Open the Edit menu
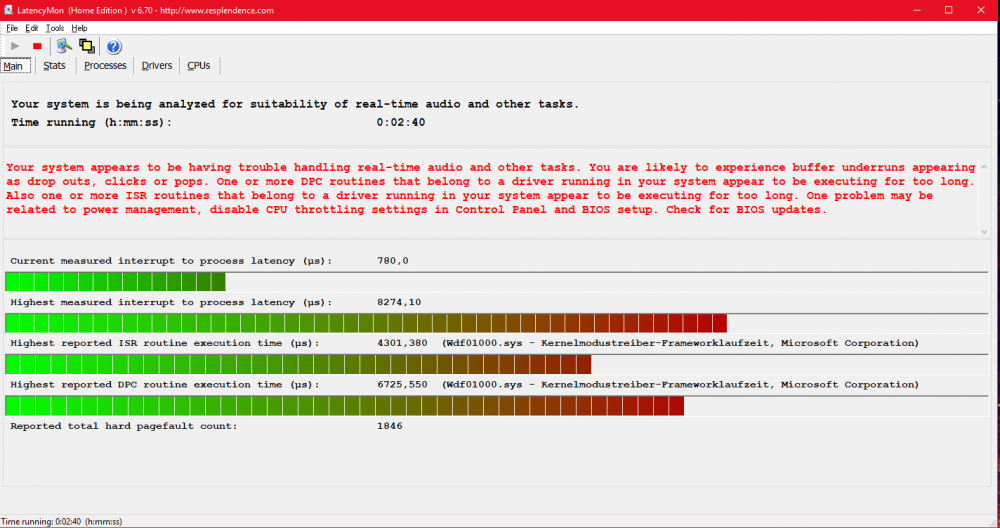1000x528 pixels. click(x=32, y=28)
